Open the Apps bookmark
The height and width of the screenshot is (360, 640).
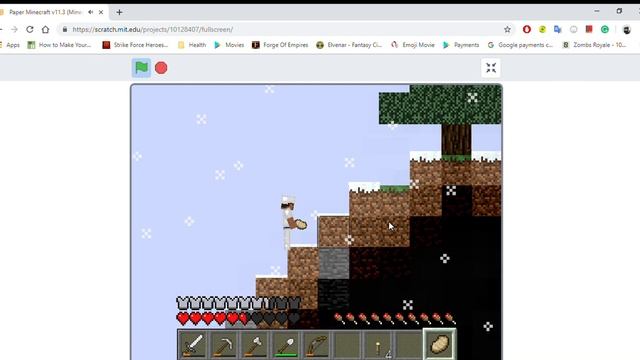coord(10,45)
